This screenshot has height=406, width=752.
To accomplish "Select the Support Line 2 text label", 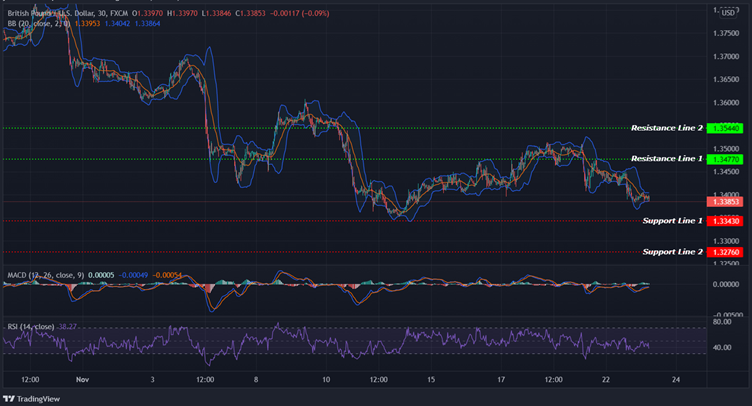I will [x=672, y=252].
